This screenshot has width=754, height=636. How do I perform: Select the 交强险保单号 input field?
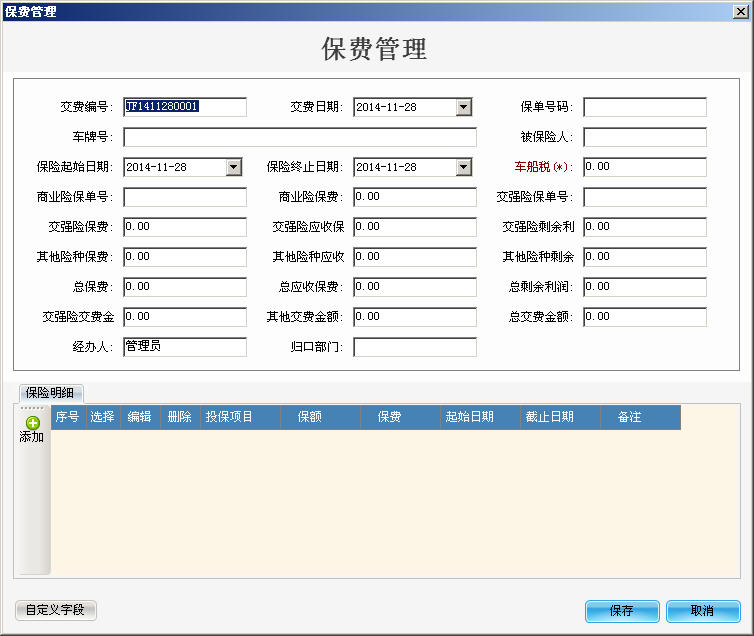click(x=645, y=197)
